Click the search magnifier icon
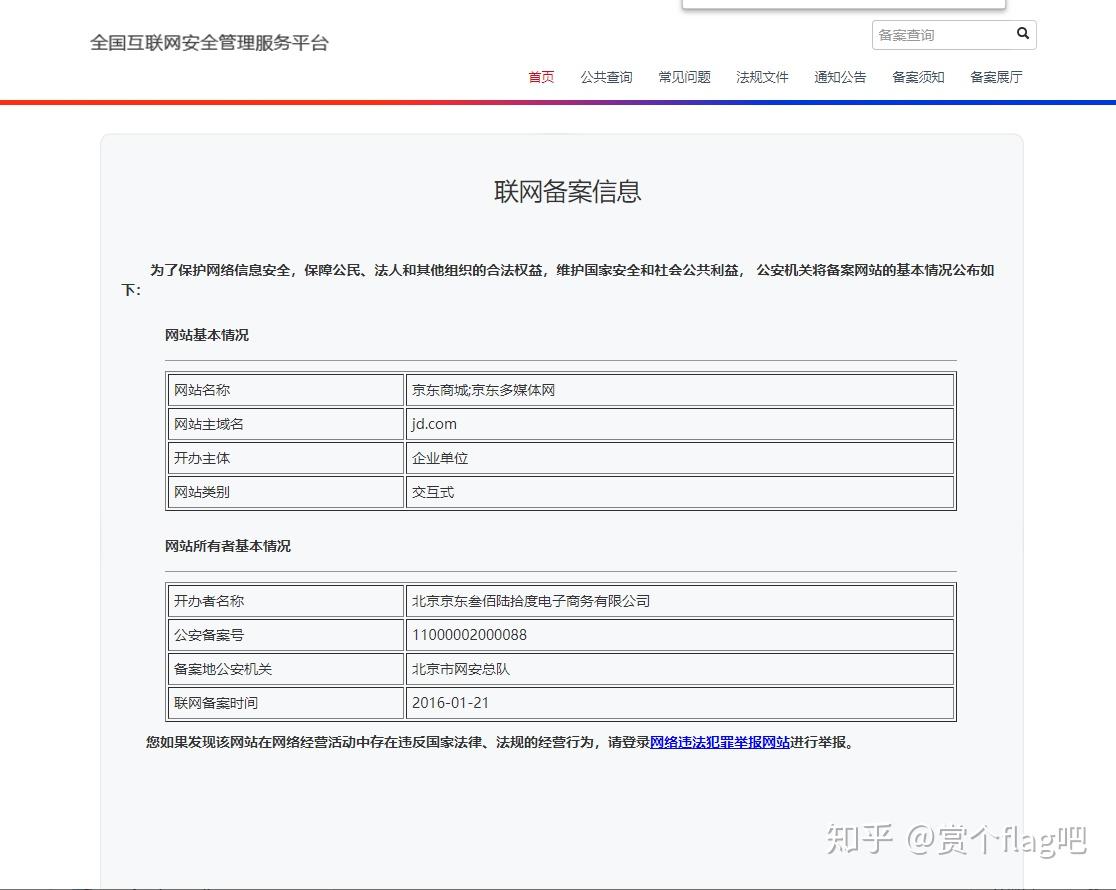This screenshot has height=890, width=1116. click(1023, 33)
